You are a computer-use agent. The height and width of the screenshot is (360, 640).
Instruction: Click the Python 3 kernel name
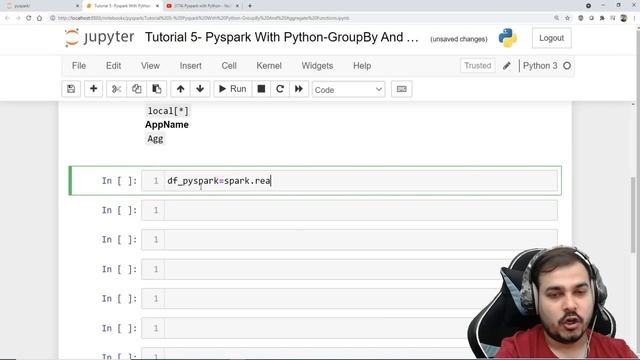(x=540, y=66)
